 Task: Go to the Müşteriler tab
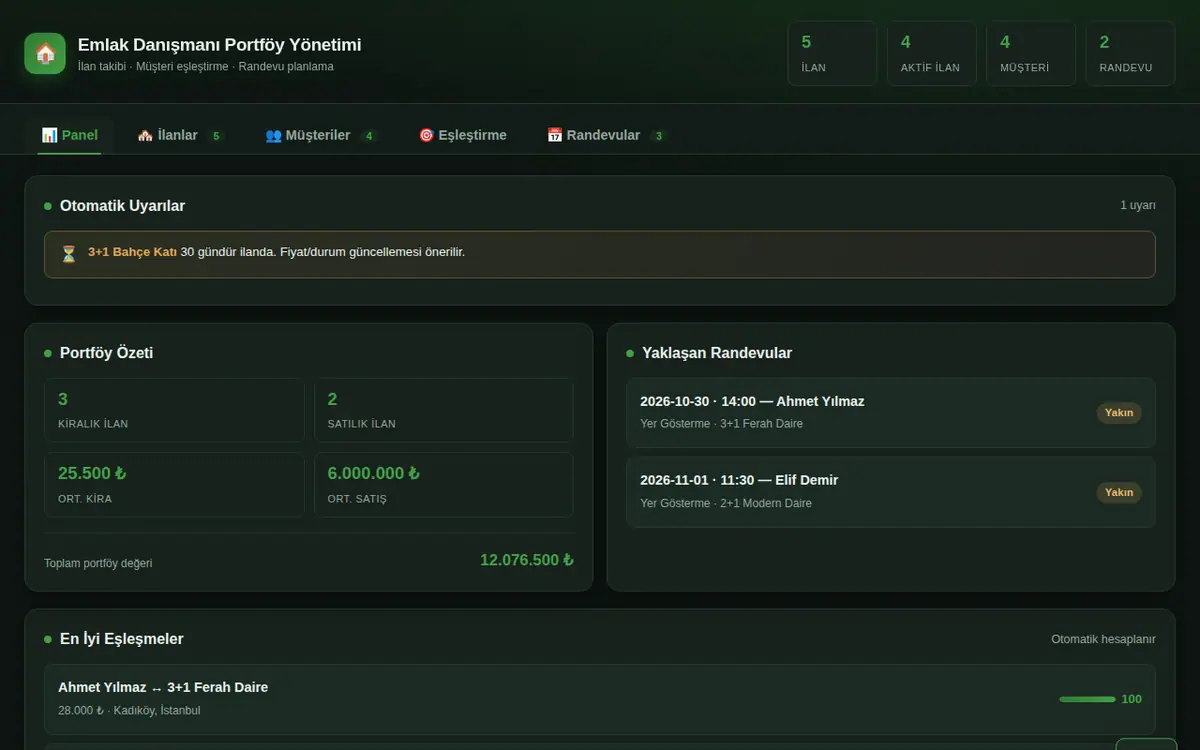321,135
